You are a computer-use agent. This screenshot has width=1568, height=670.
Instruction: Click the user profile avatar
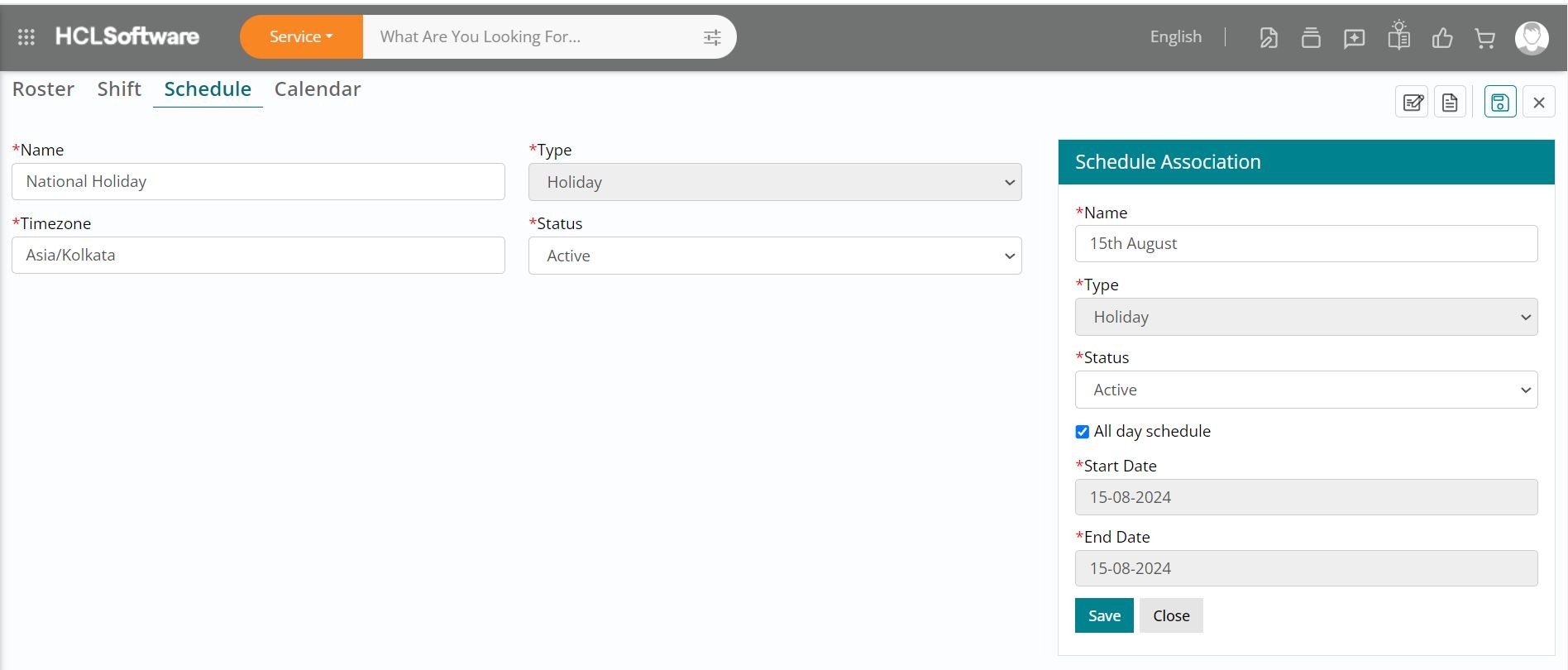point(1532,38)
